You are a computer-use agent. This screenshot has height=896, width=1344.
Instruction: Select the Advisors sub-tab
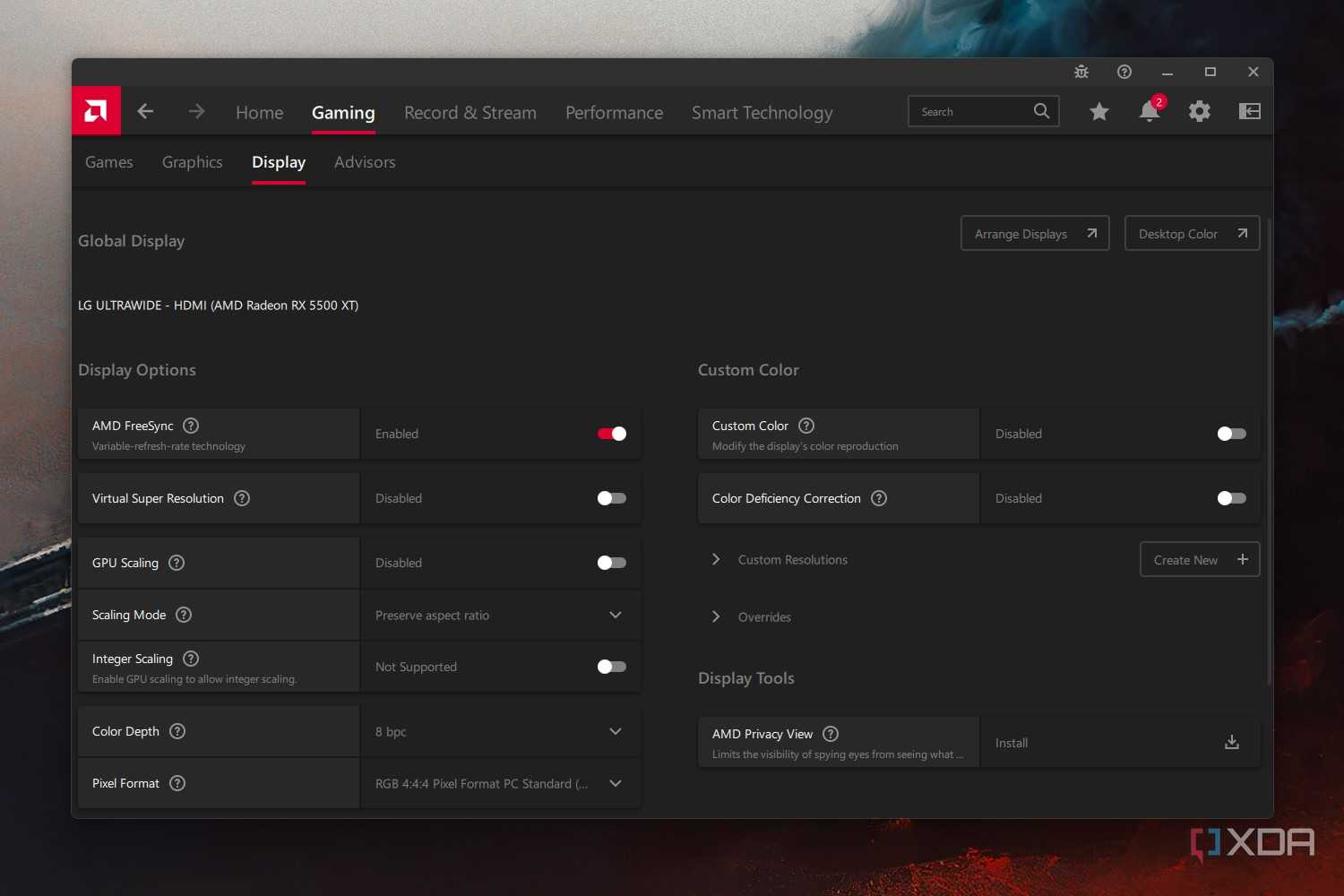click(365, 162)
